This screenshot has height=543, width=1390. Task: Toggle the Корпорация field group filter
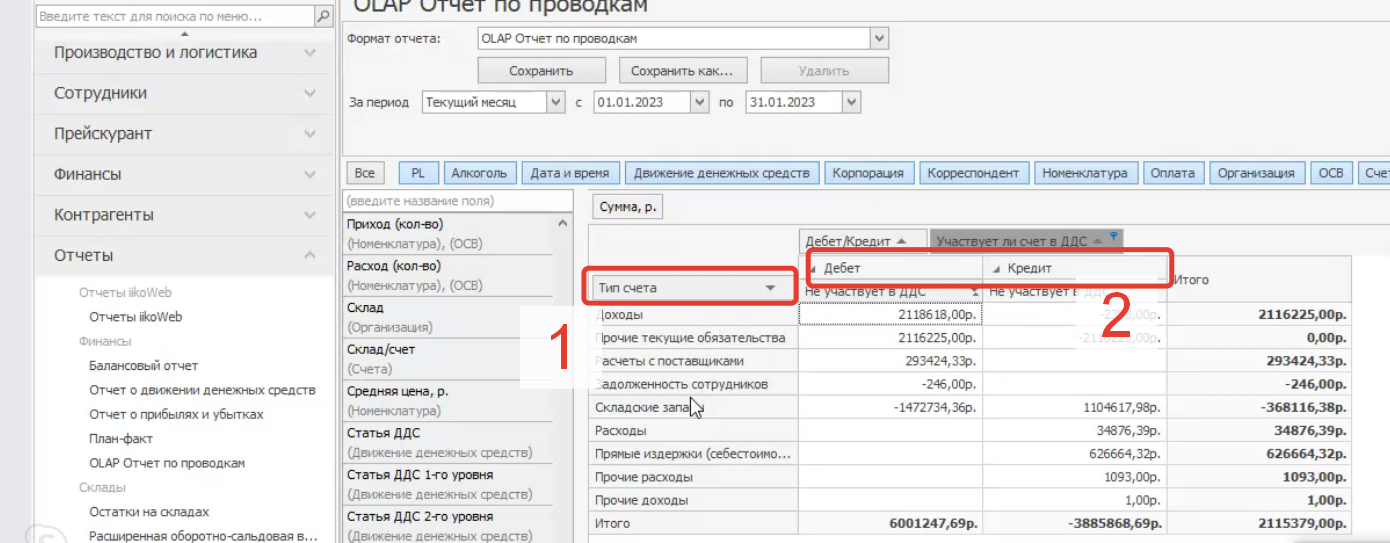pyautogui.click(x=868, y=173)
